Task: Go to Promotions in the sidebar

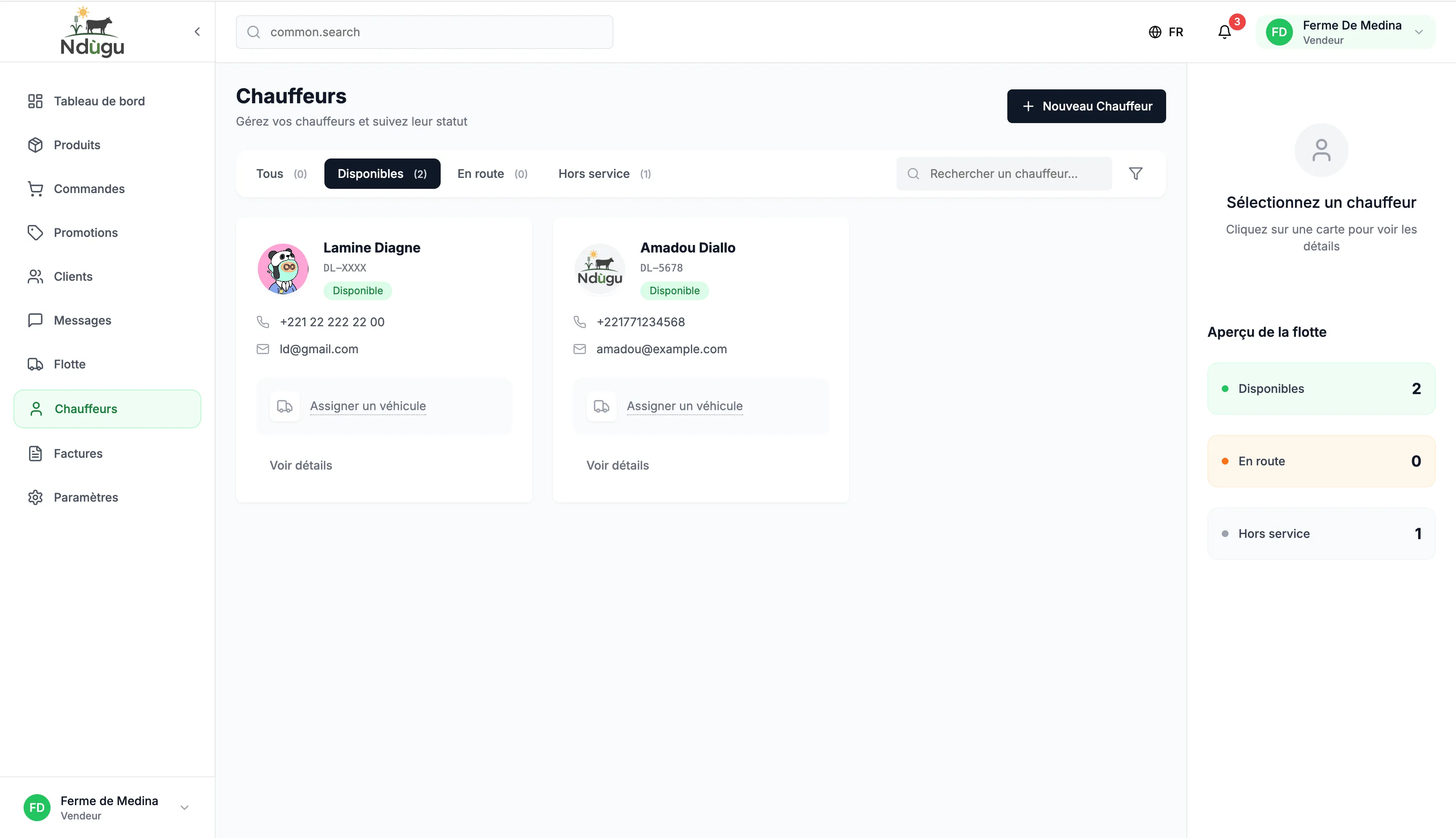Action: click(x=85, y=233)
